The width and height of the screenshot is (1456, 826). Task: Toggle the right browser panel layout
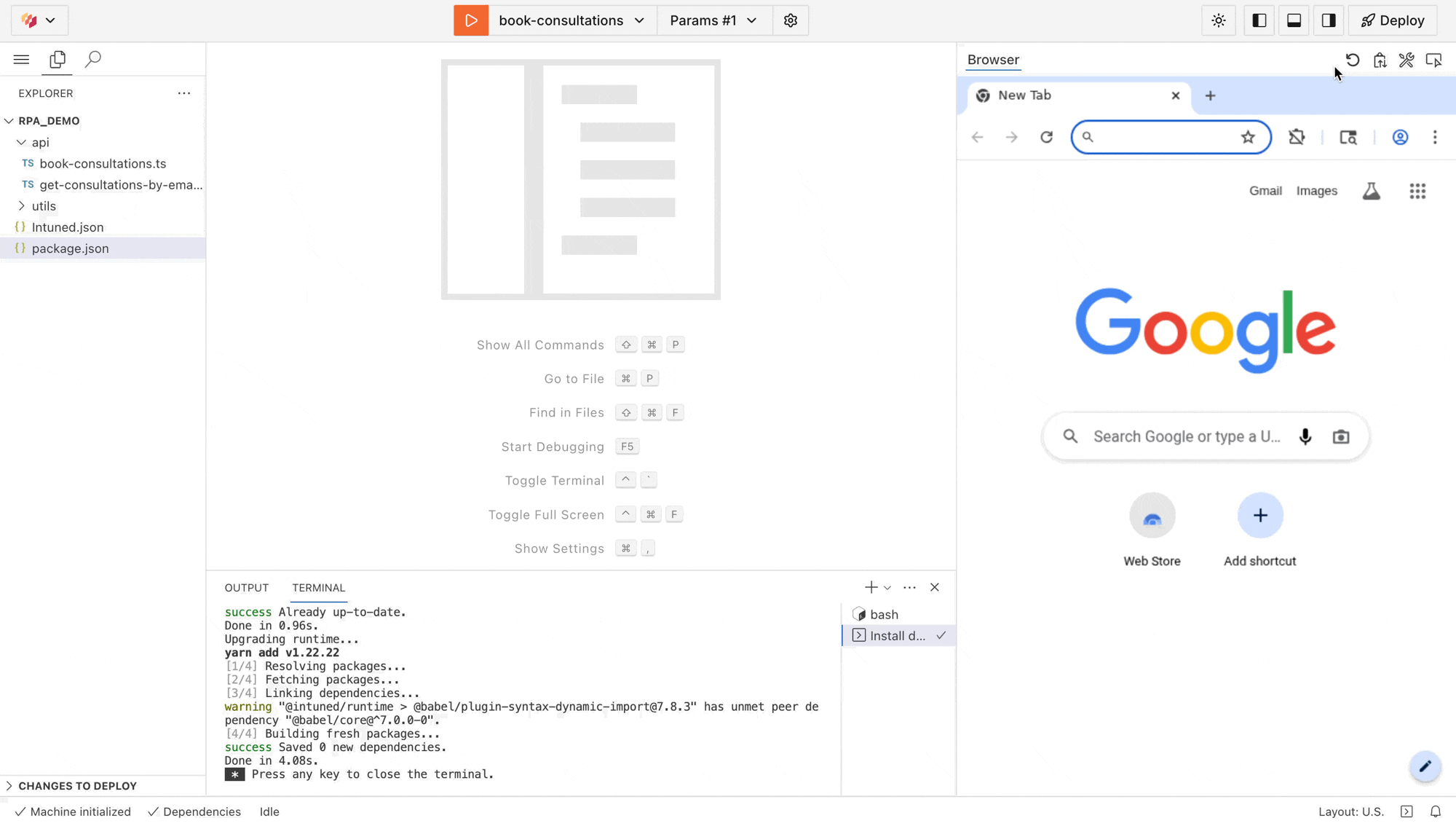(1329, 20)
